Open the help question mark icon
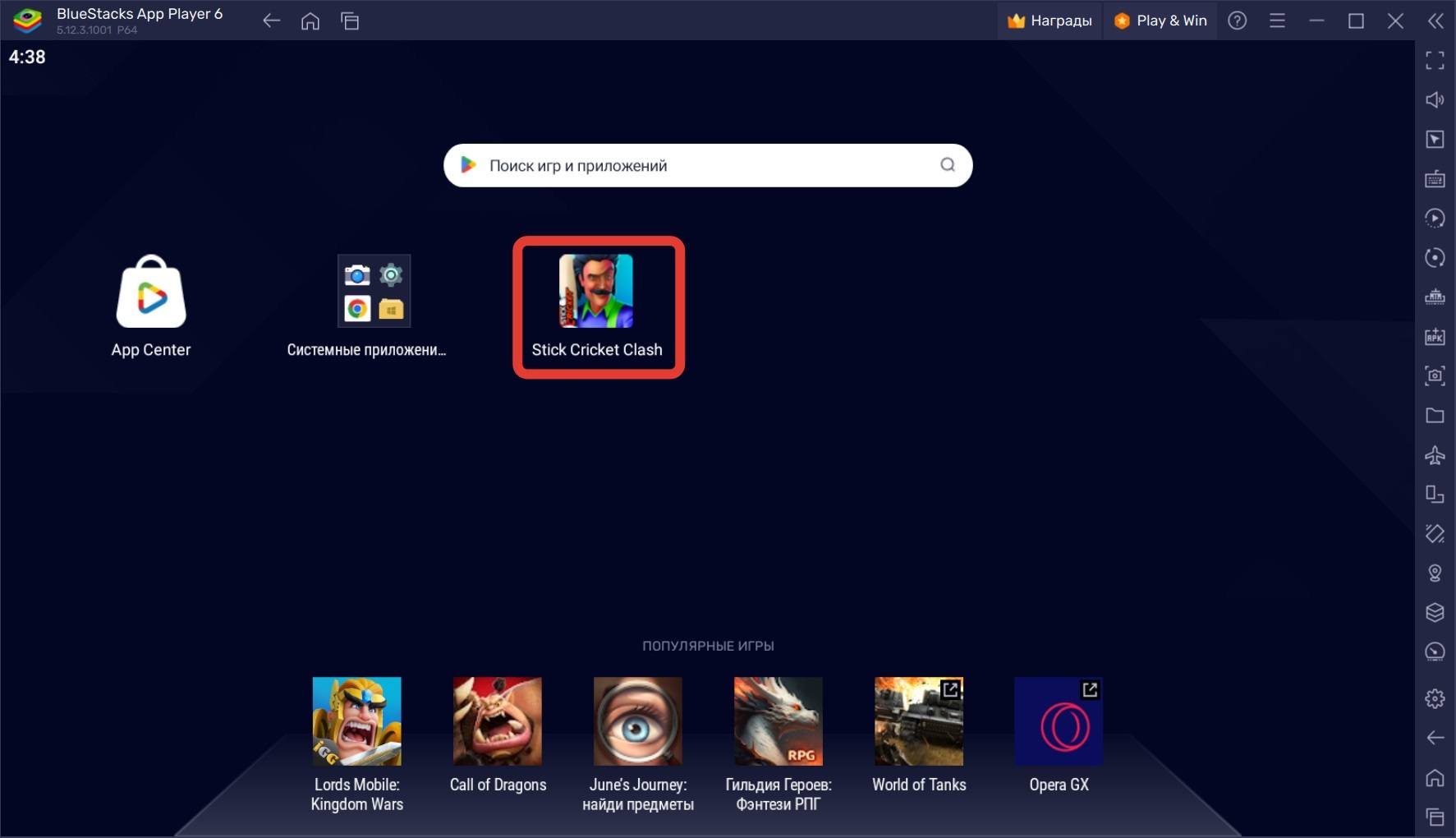 point(1238,21)
